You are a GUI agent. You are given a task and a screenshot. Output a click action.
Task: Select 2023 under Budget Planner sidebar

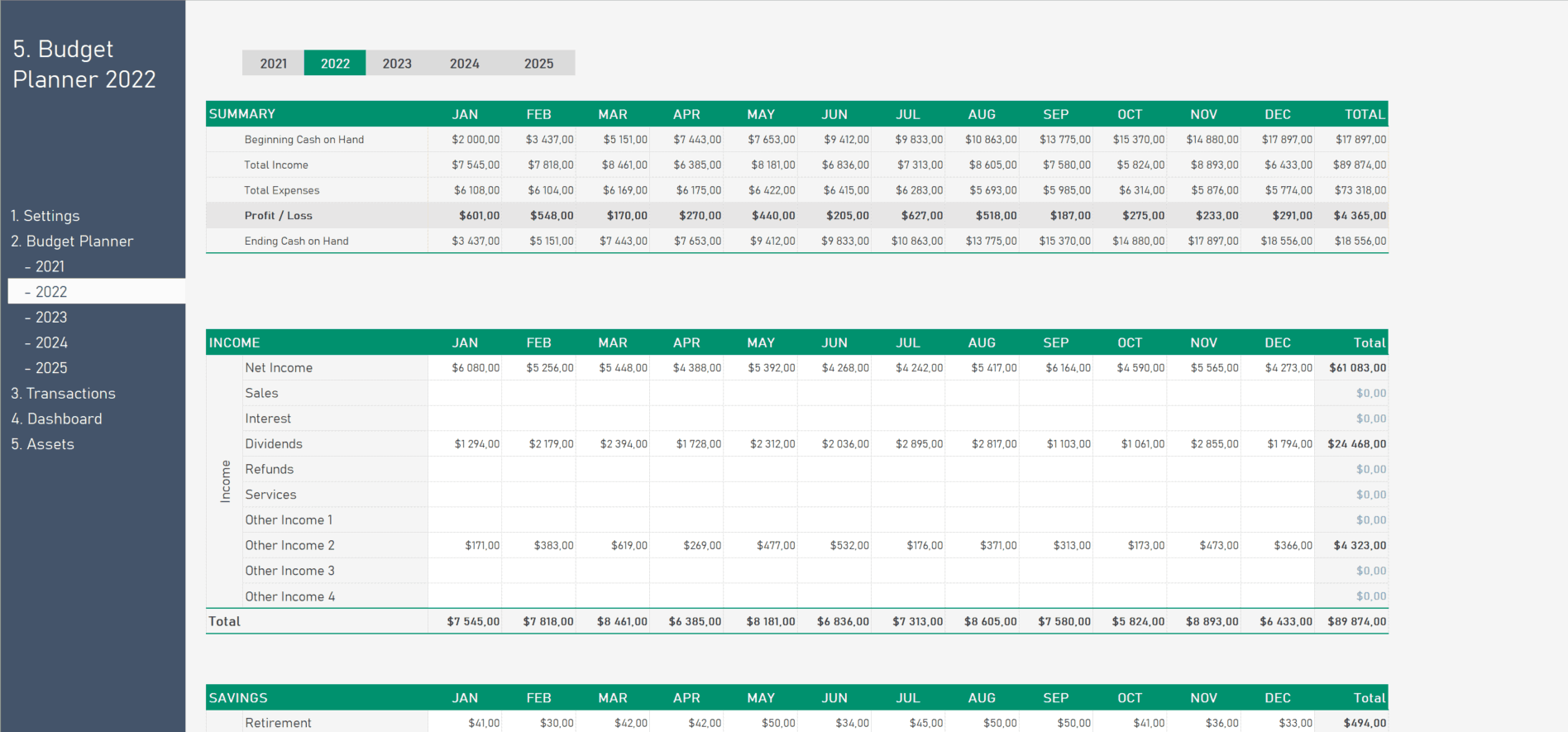coord(51,318)
